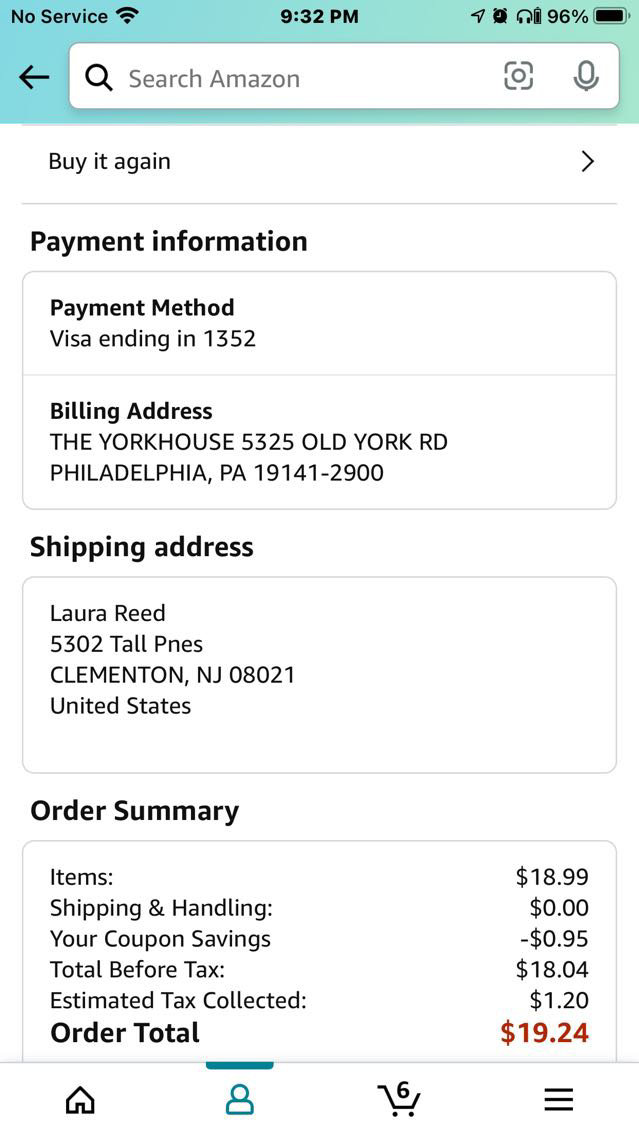Tap the clock showing 9:32 PM

(319, 17)
